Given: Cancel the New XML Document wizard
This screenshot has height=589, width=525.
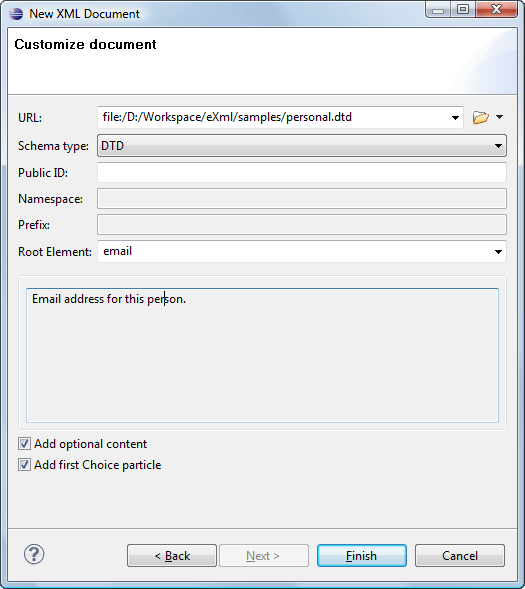Looking at the screenshot, I should pos(460,556).
